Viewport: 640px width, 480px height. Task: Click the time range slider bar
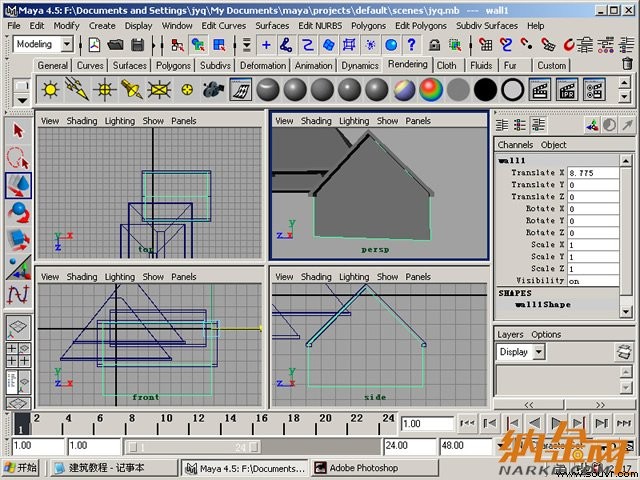(193, 447)
